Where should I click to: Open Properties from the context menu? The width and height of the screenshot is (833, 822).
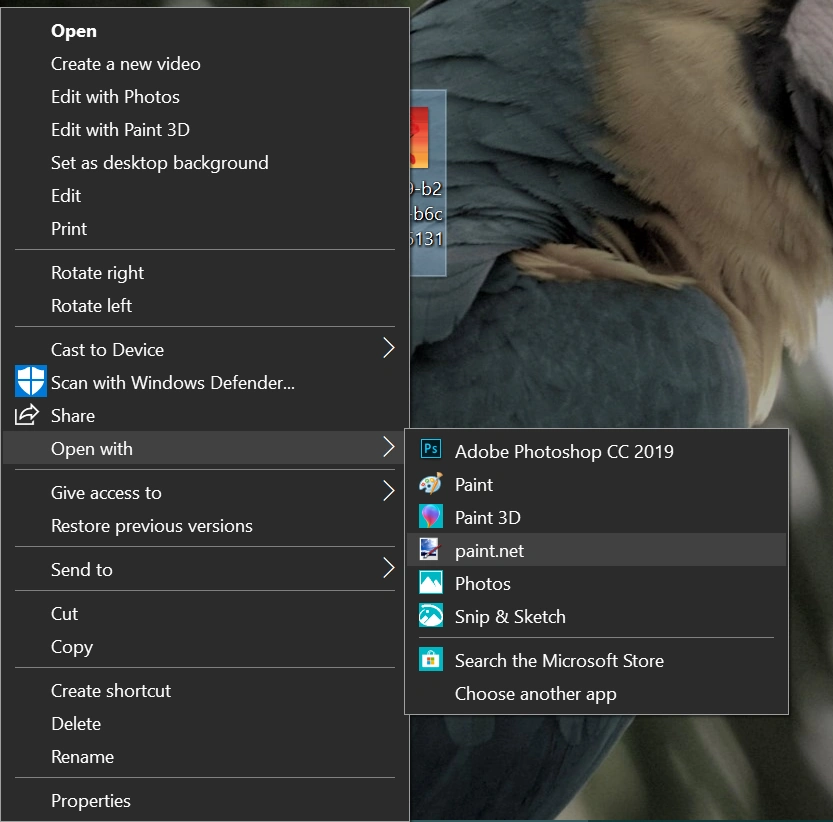pos(205,801)
